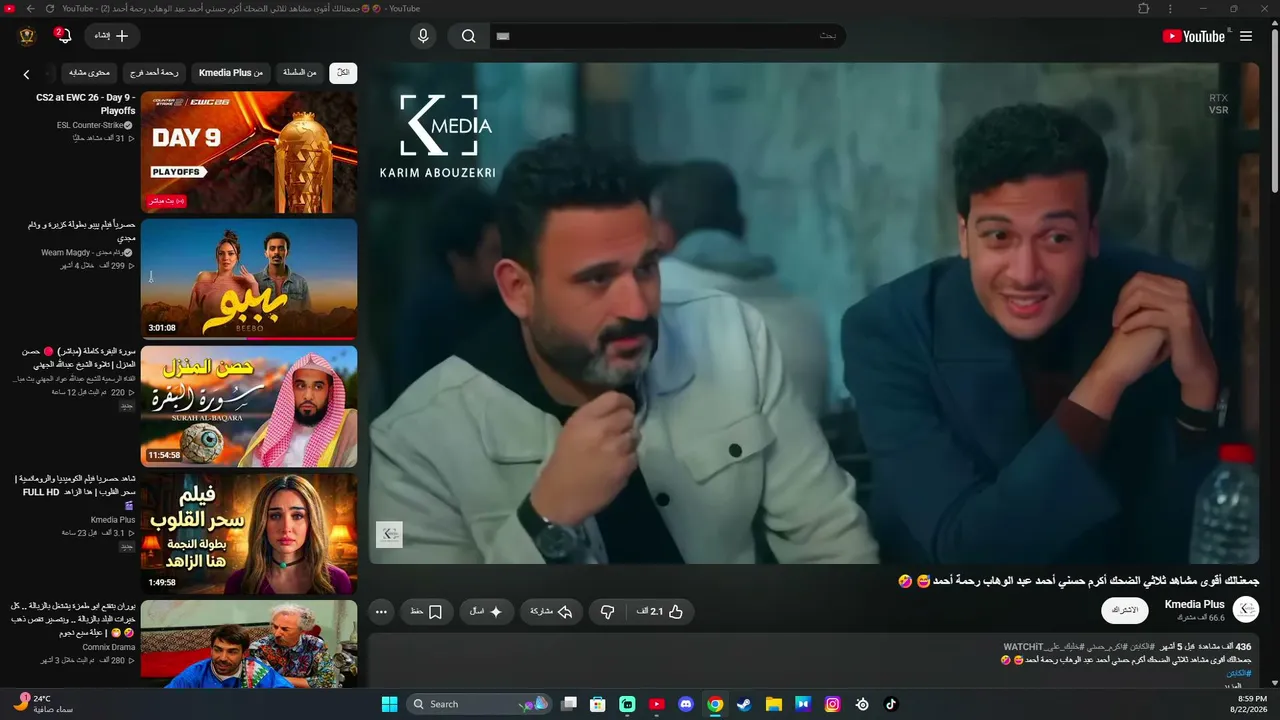Open the notifications bell
The width and height of the screenshot is (1280, 720).
[x=64, y=36]
